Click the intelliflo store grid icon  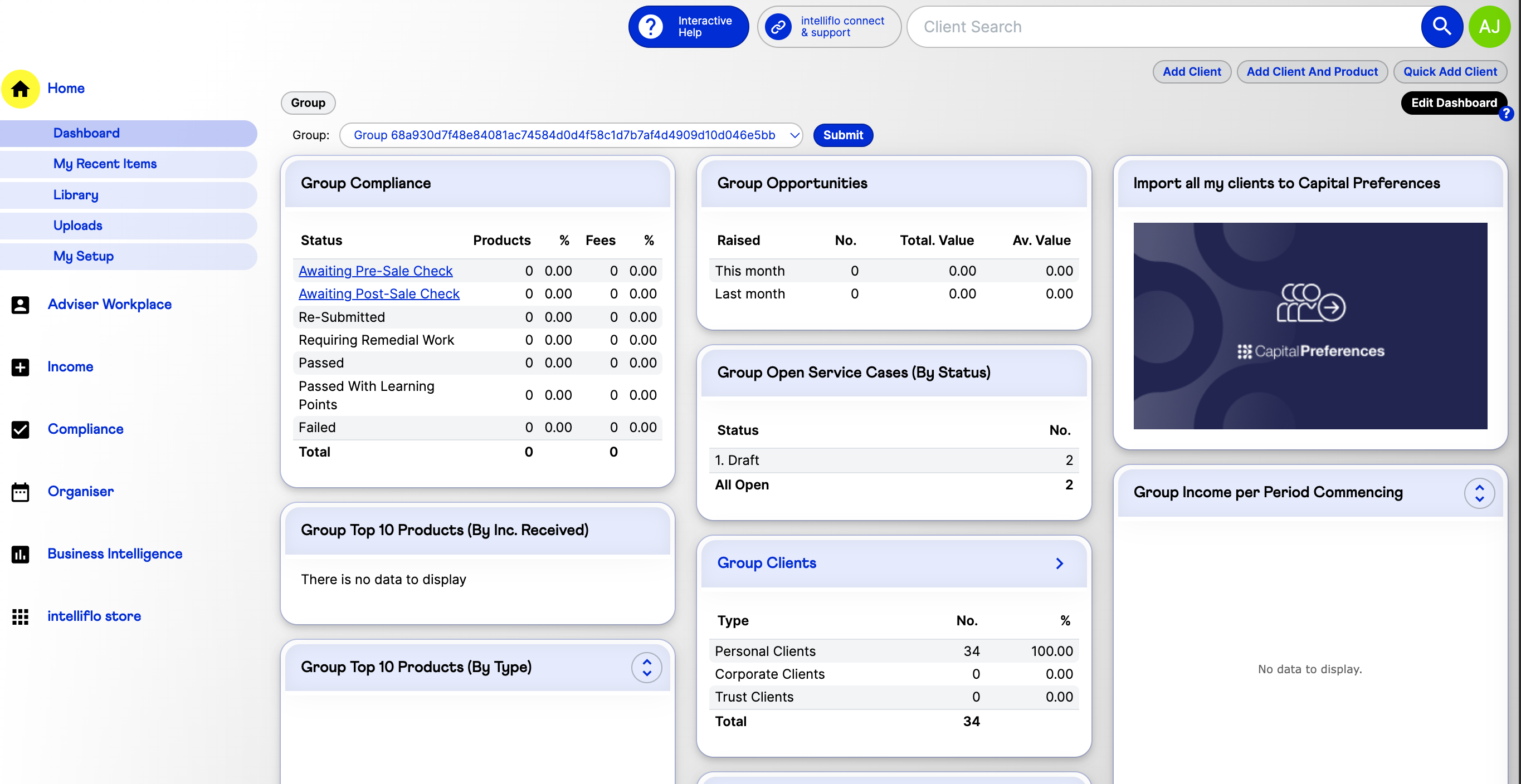(x=20, y=616)
